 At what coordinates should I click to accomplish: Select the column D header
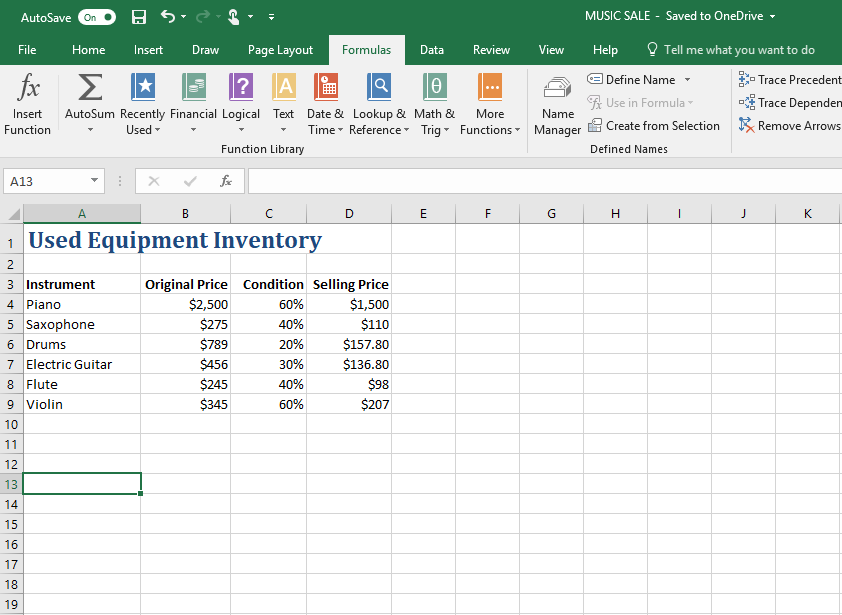(348, 213)
